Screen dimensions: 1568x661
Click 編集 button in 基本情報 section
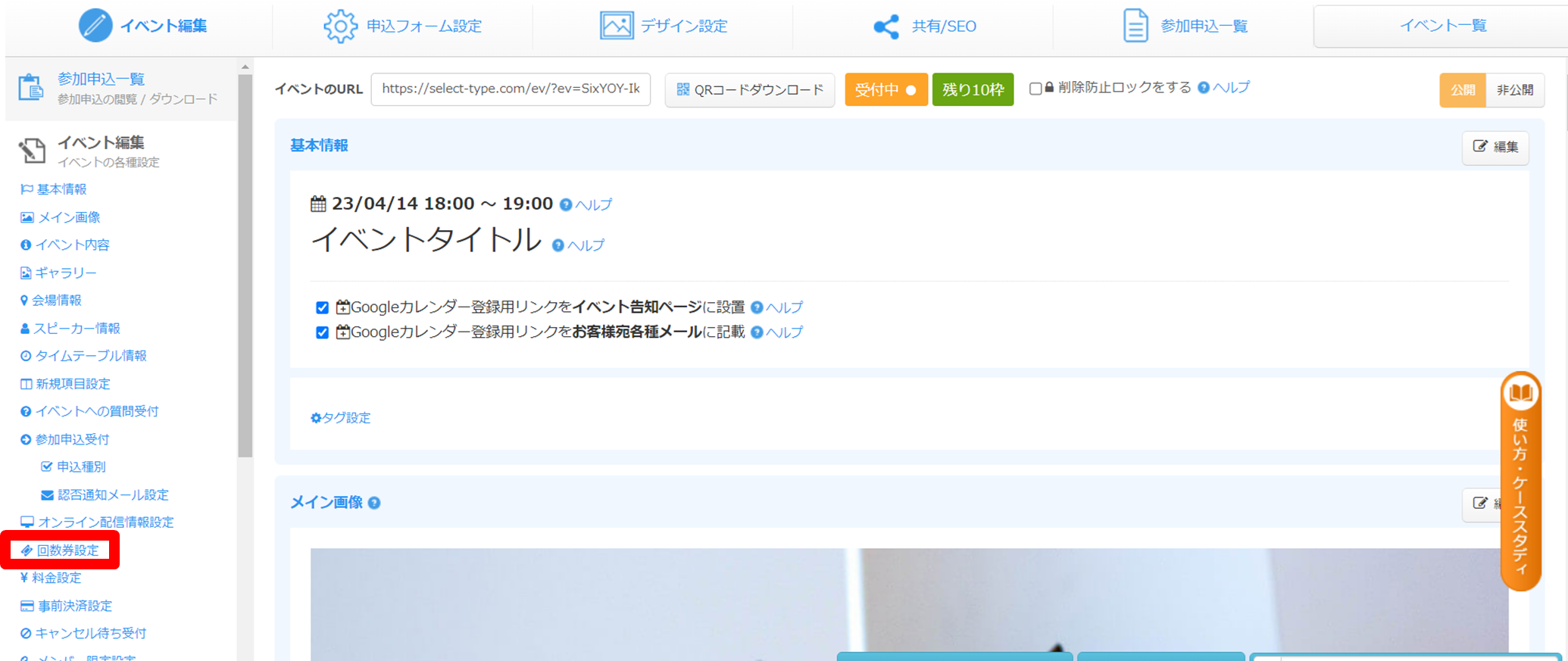point(1495,147)
